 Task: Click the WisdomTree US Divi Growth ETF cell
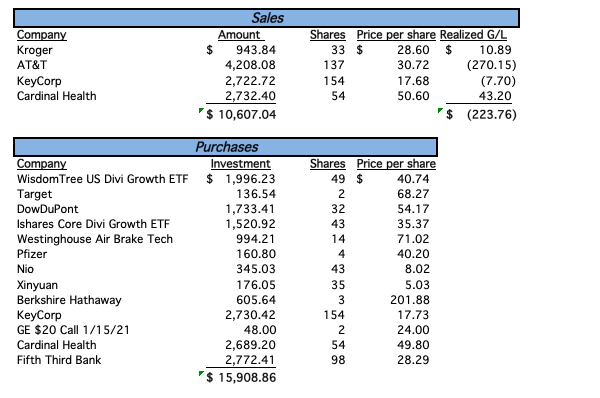(x=103, y=179)
